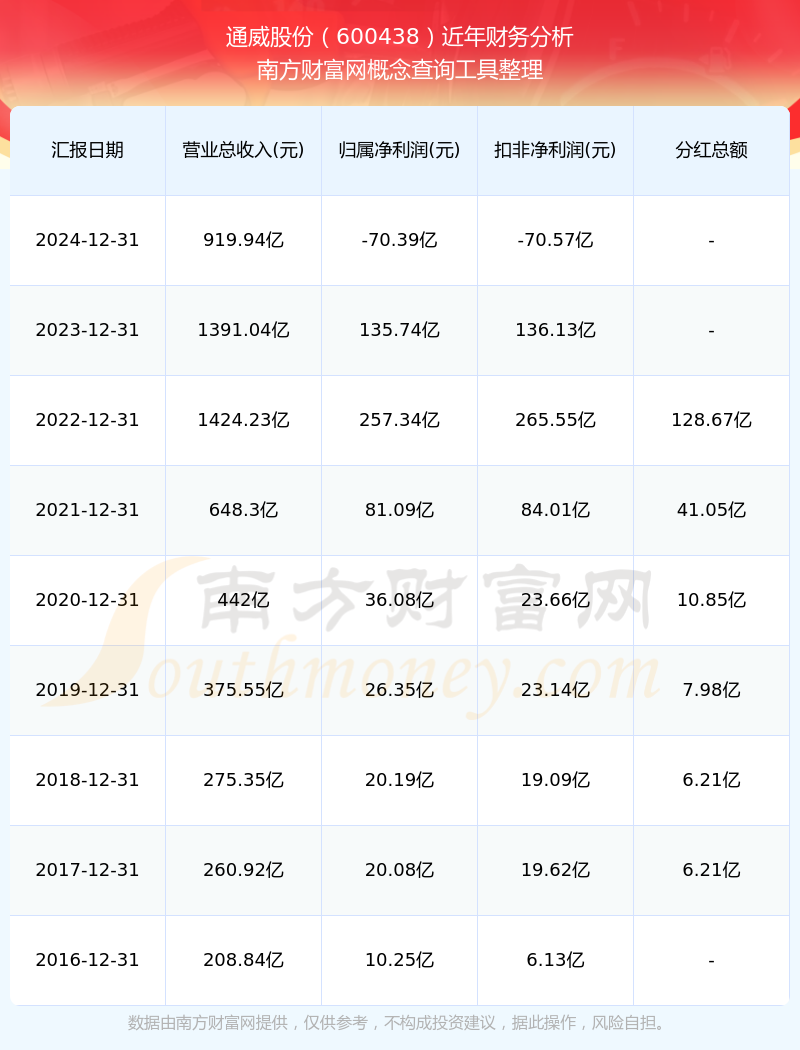Select the 6.21亿 dividend in 2017 row
800x1050 pixels.
712,871
